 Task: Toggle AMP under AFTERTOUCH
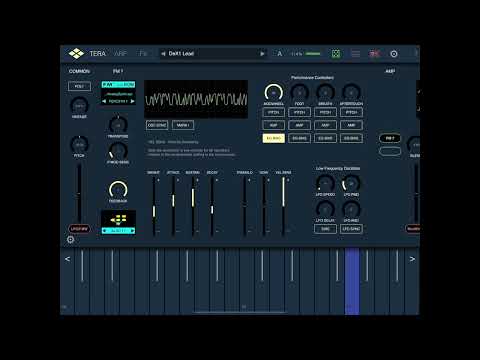click(351, 125)
